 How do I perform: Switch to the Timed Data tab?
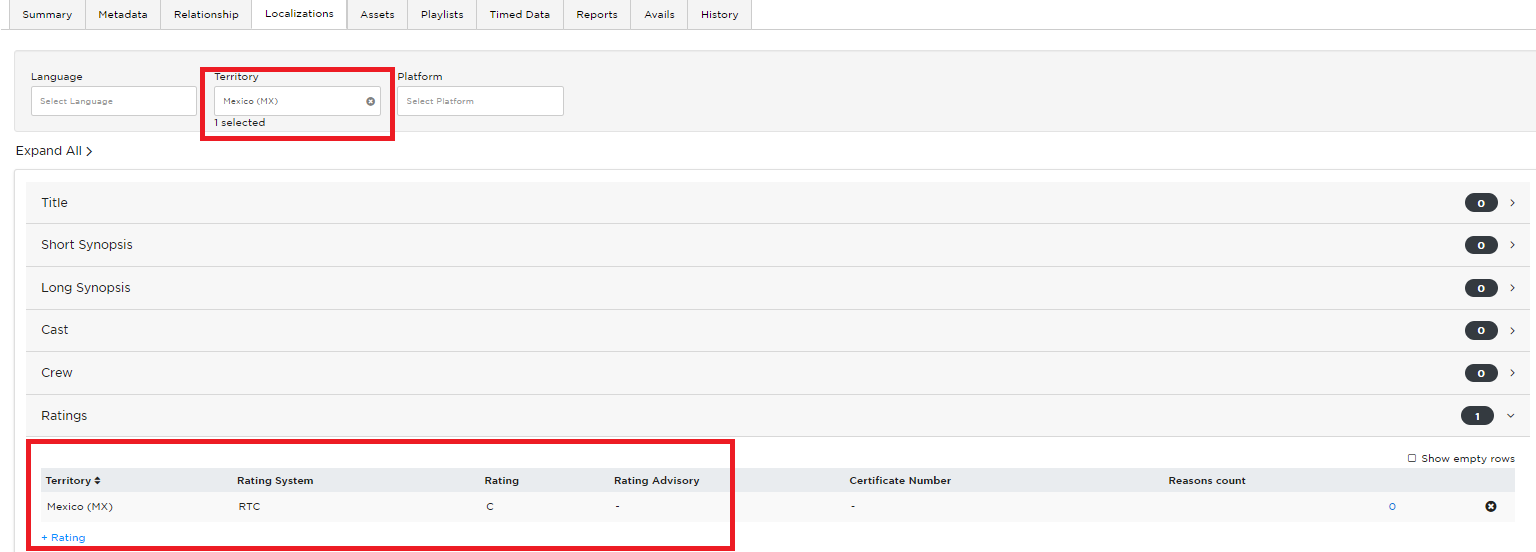tap(520, 14)
